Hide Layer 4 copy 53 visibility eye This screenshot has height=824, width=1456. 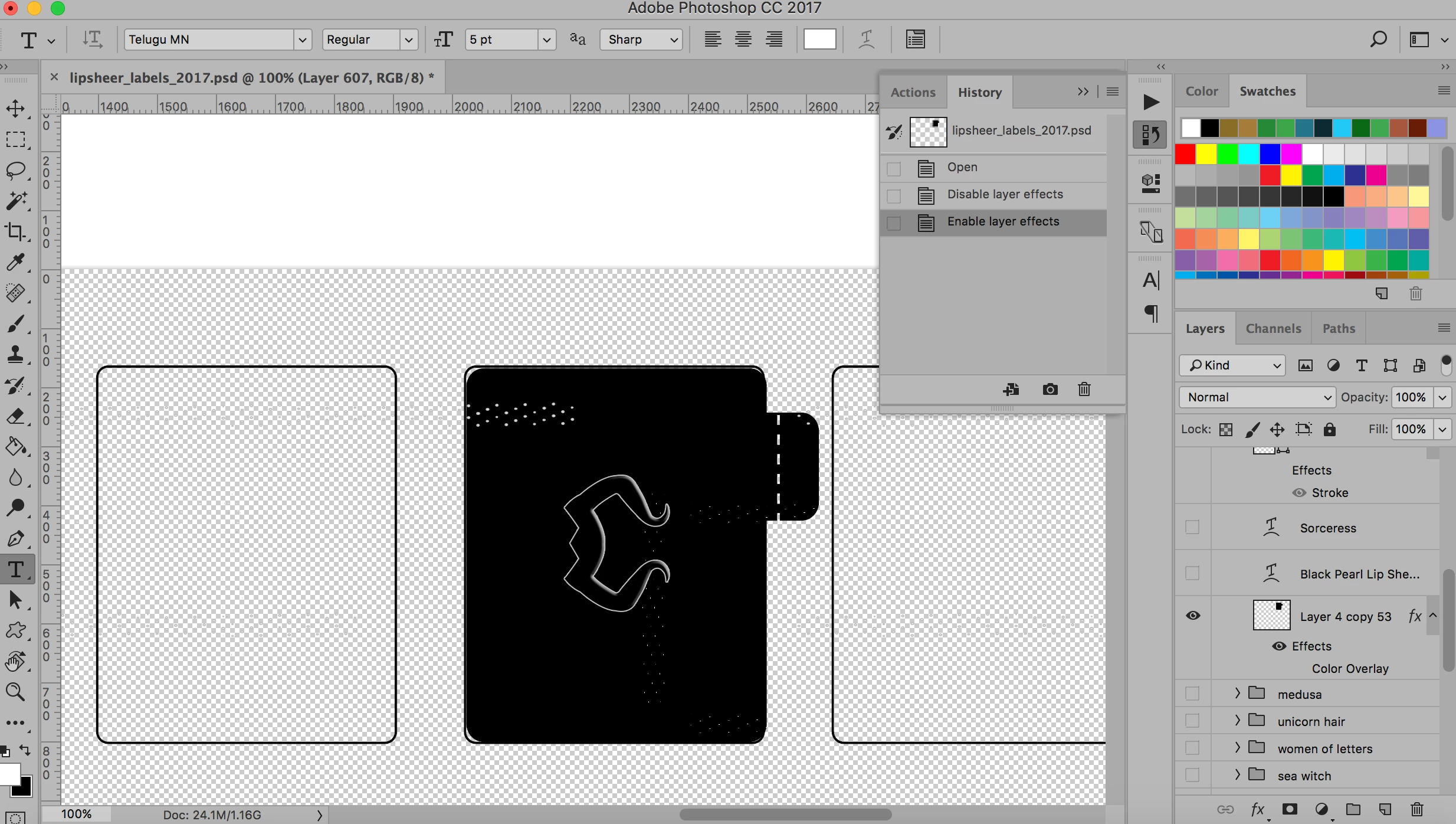(x=1193, y=616)
